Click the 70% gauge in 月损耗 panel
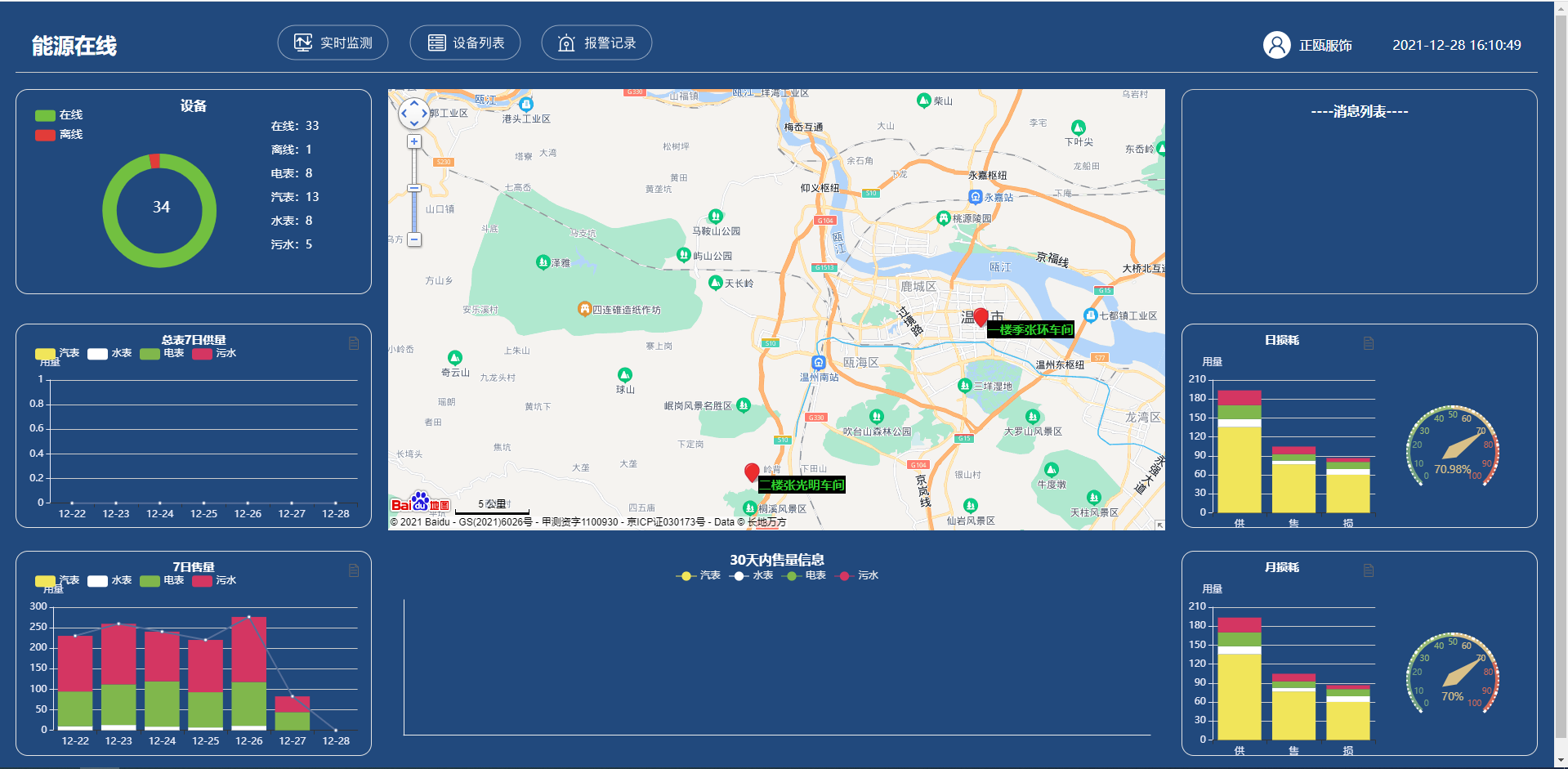The width and height of the screenshot is (1568, 769). pos(1453,674)
